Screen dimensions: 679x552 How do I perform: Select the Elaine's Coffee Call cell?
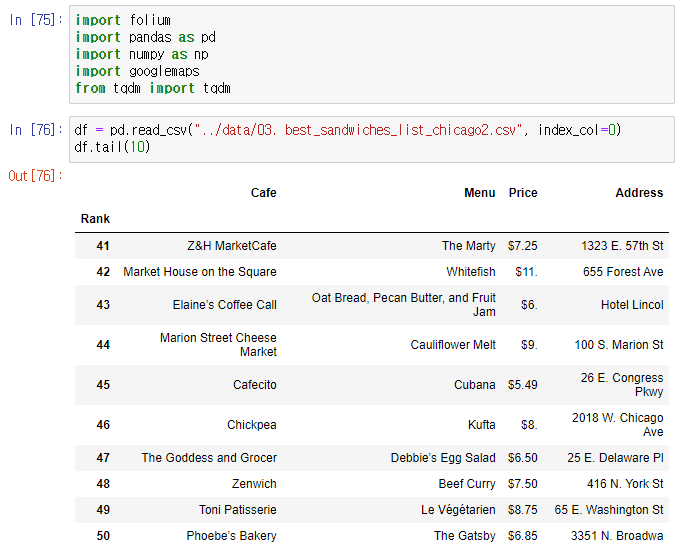(224, 305)
